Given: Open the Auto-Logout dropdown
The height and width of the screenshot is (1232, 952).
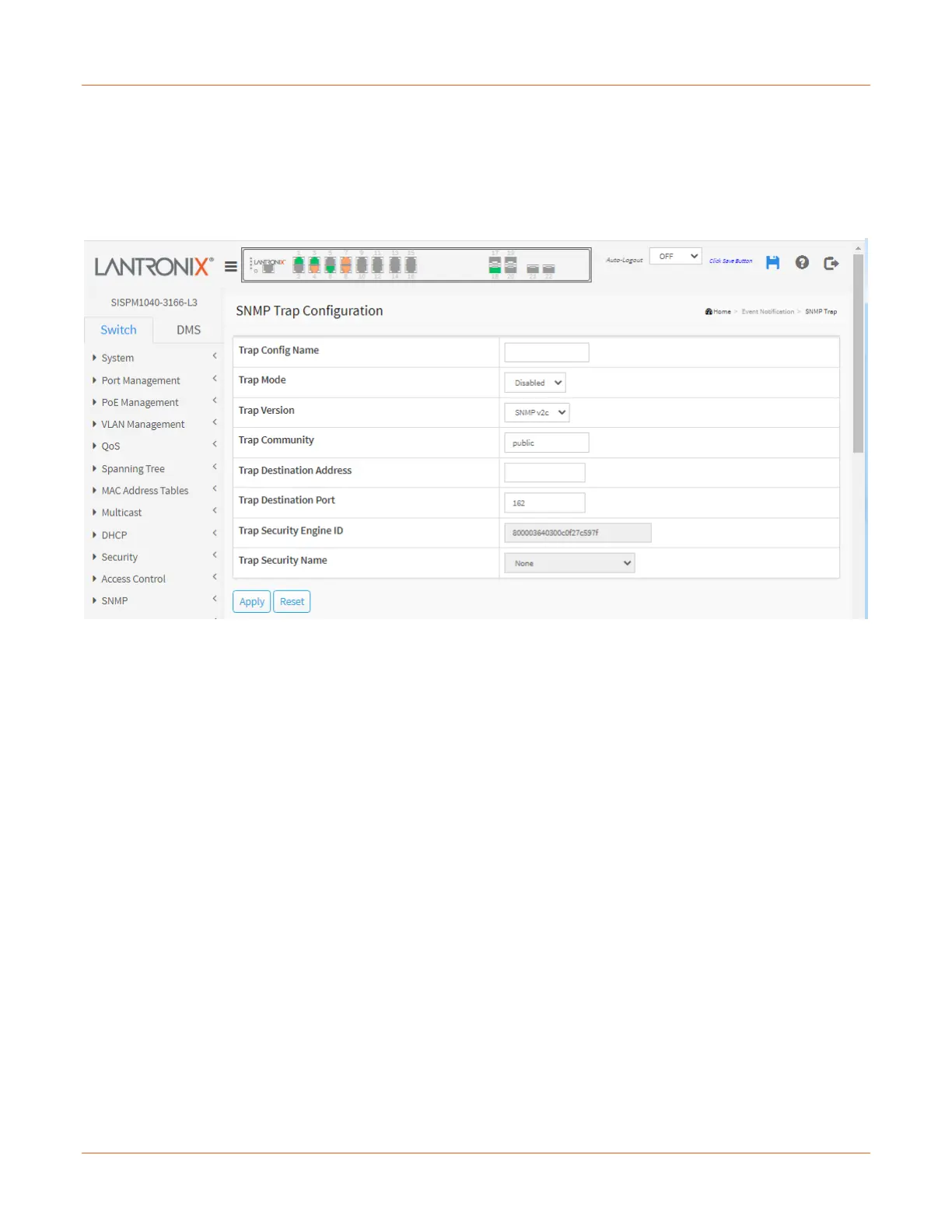Looking at the screenshot, I should pyautogui.click(x=676, y=257).
